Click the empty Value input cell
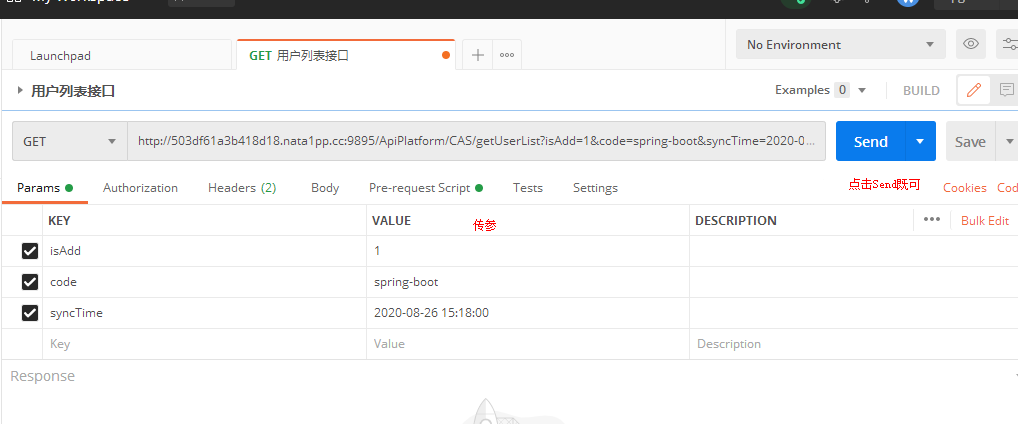Image resolution: width=1018 pixels, height=424 pixels. (x=528, y=344)
